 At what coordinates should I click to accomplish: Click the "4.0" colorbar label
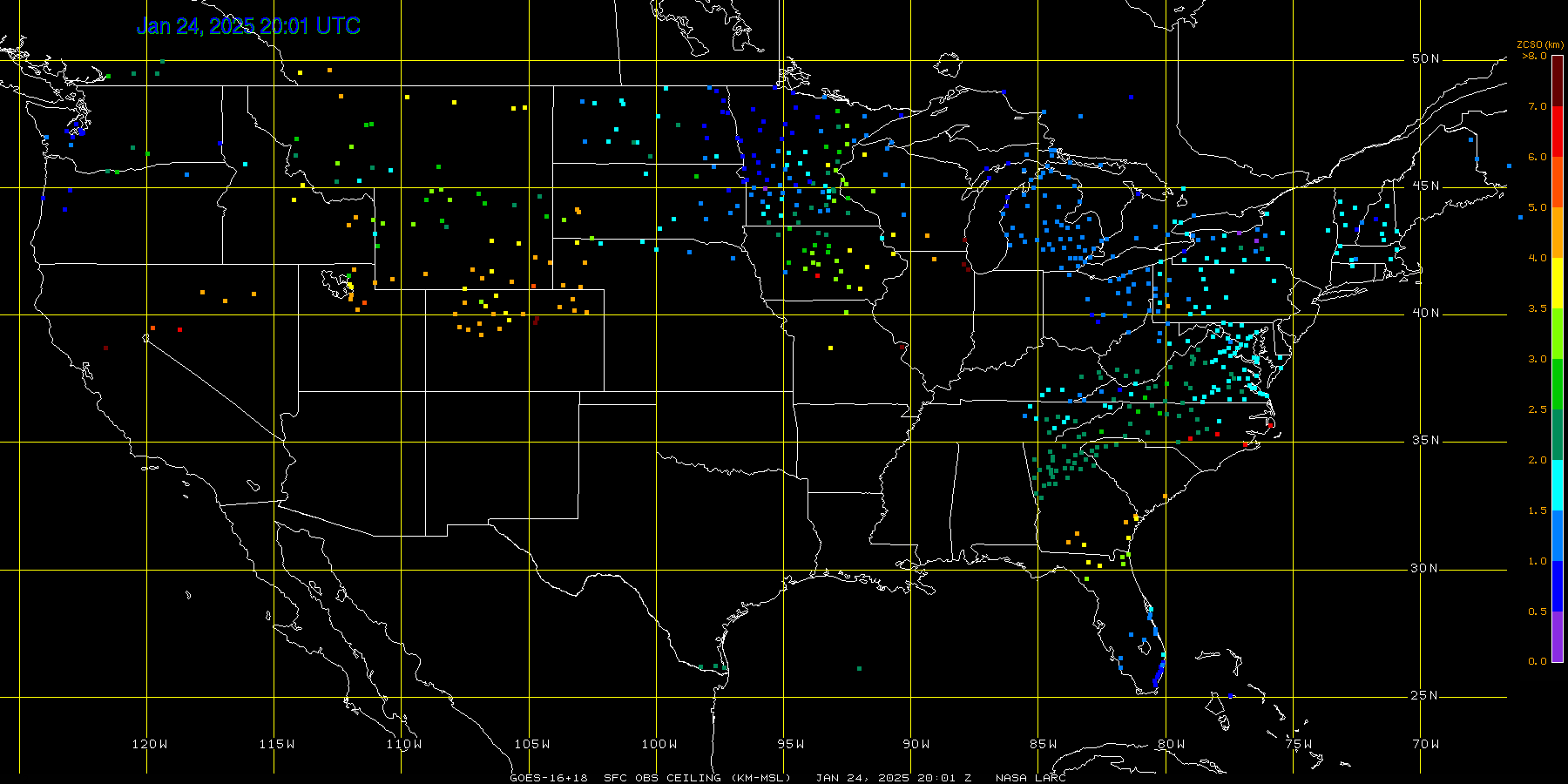coord(1538,258)
